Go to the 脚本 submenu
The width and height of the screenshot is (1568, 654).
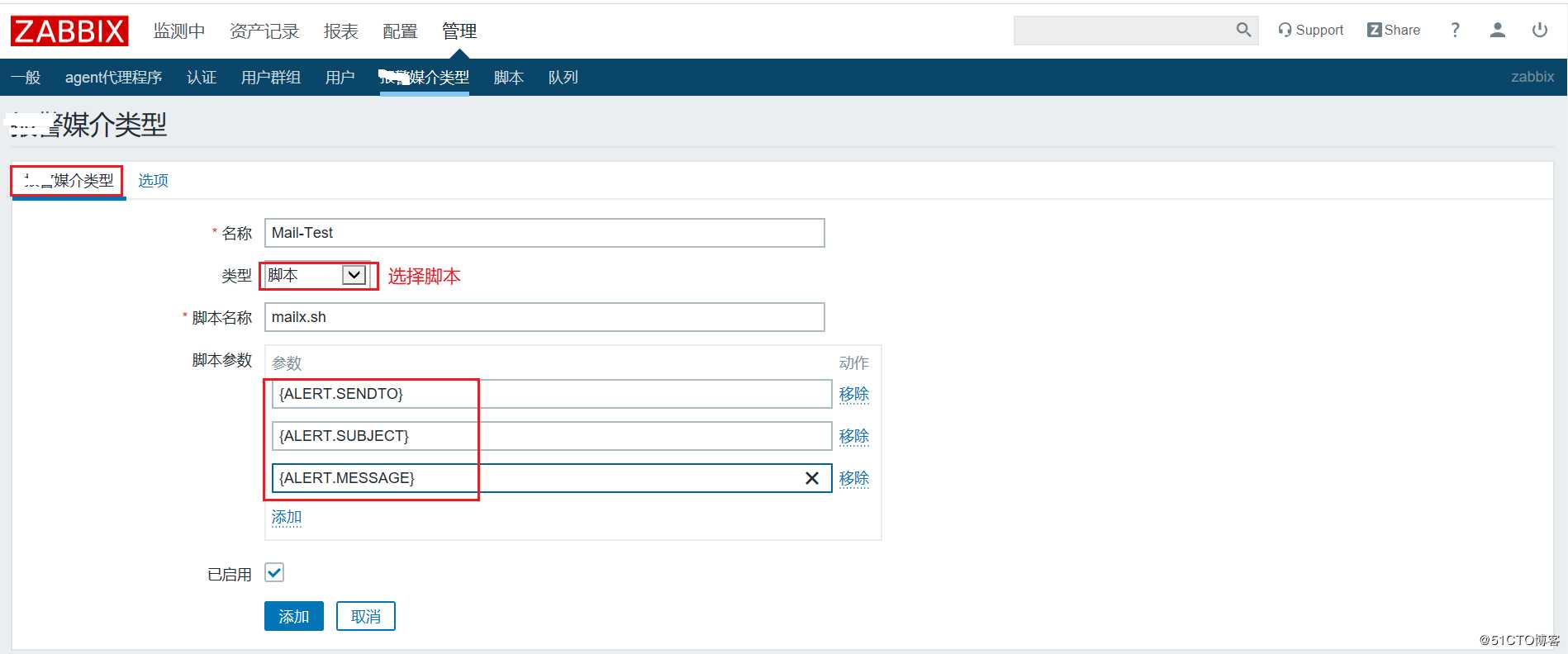click(x=509, y=77)
